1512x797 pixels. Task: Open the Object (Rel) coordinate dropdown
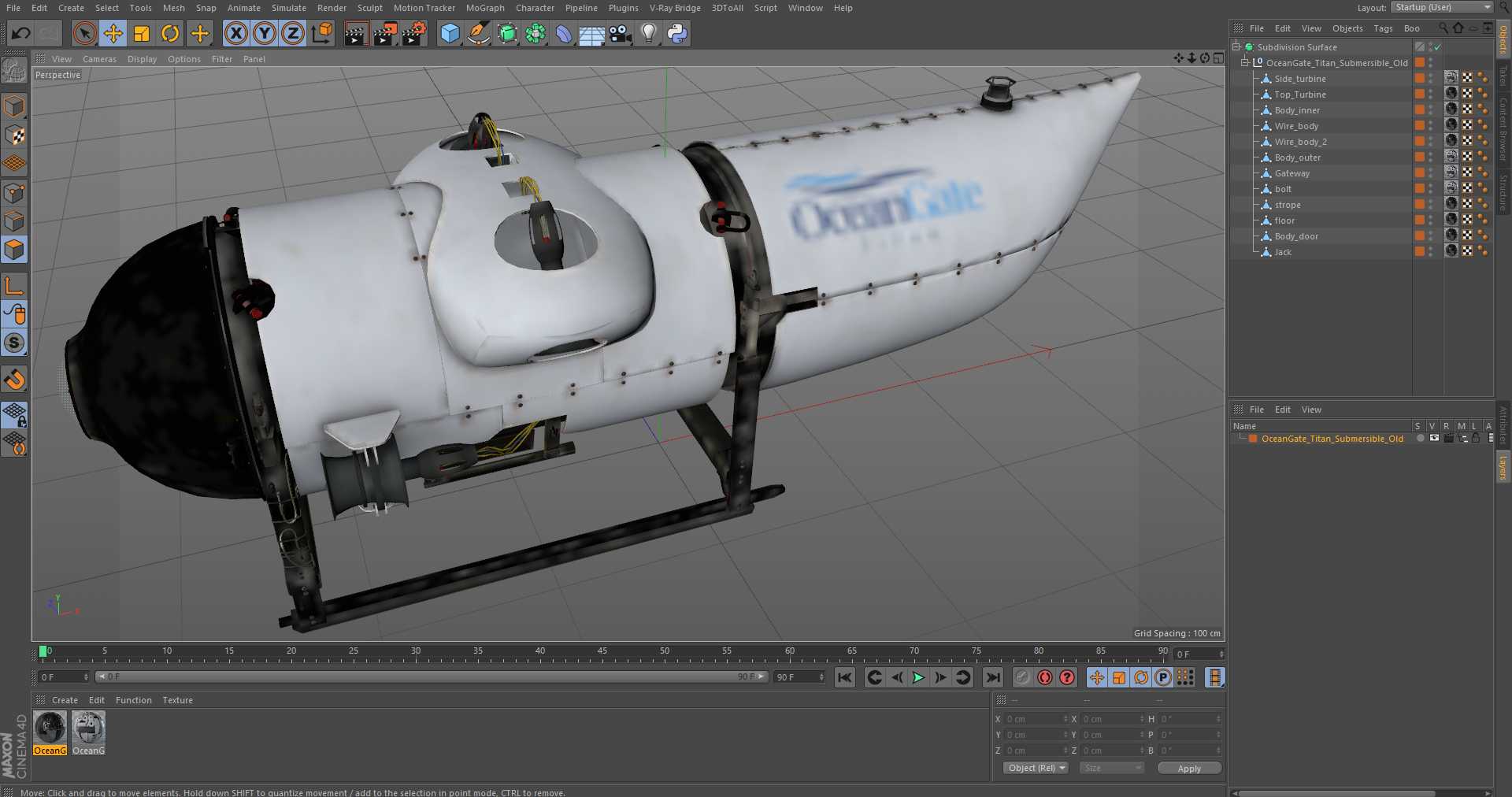pos(1036,768)
